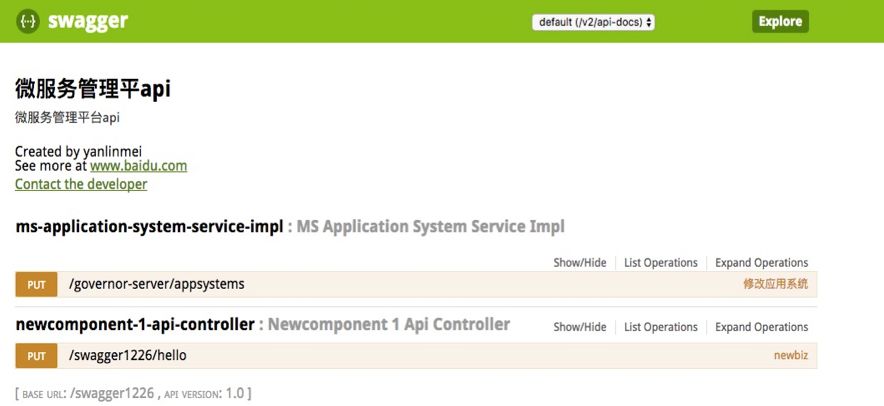The height and width of the screenshot is (406, 884).
Task: Click PUT badge for appsystems endpoint
Action: (37, 285)
